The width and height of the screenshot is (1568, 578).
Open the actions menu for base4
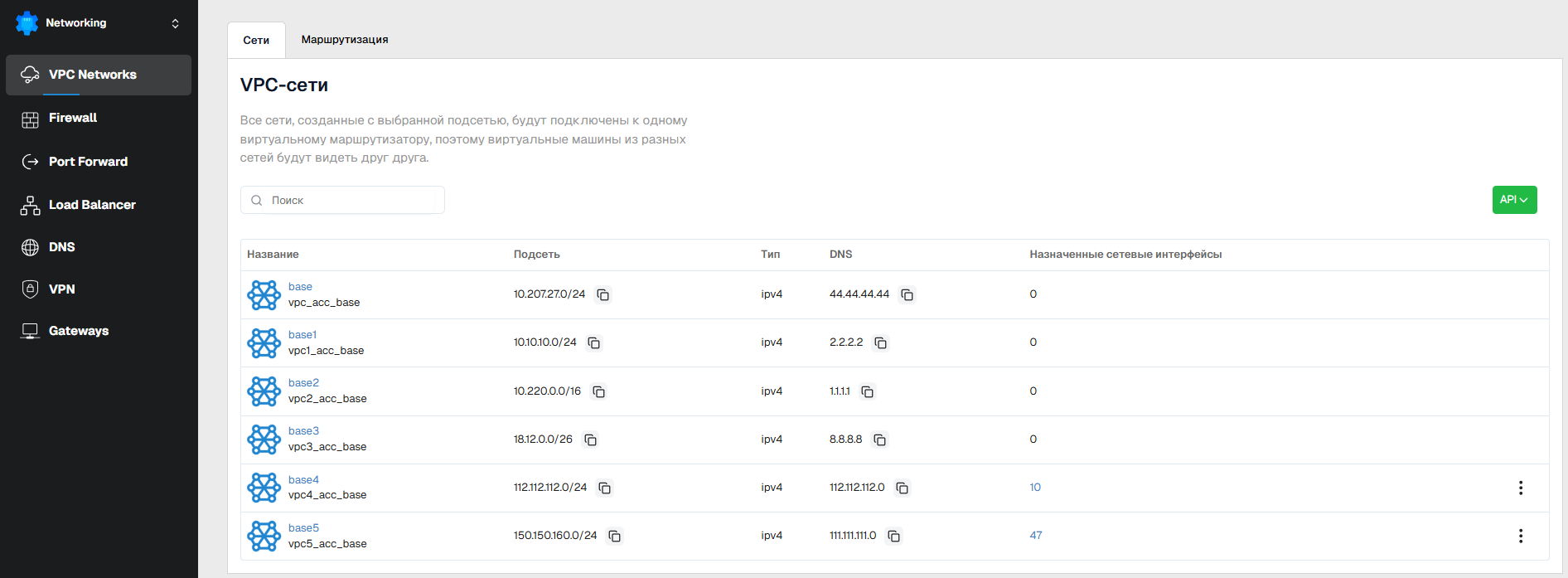1520,488
